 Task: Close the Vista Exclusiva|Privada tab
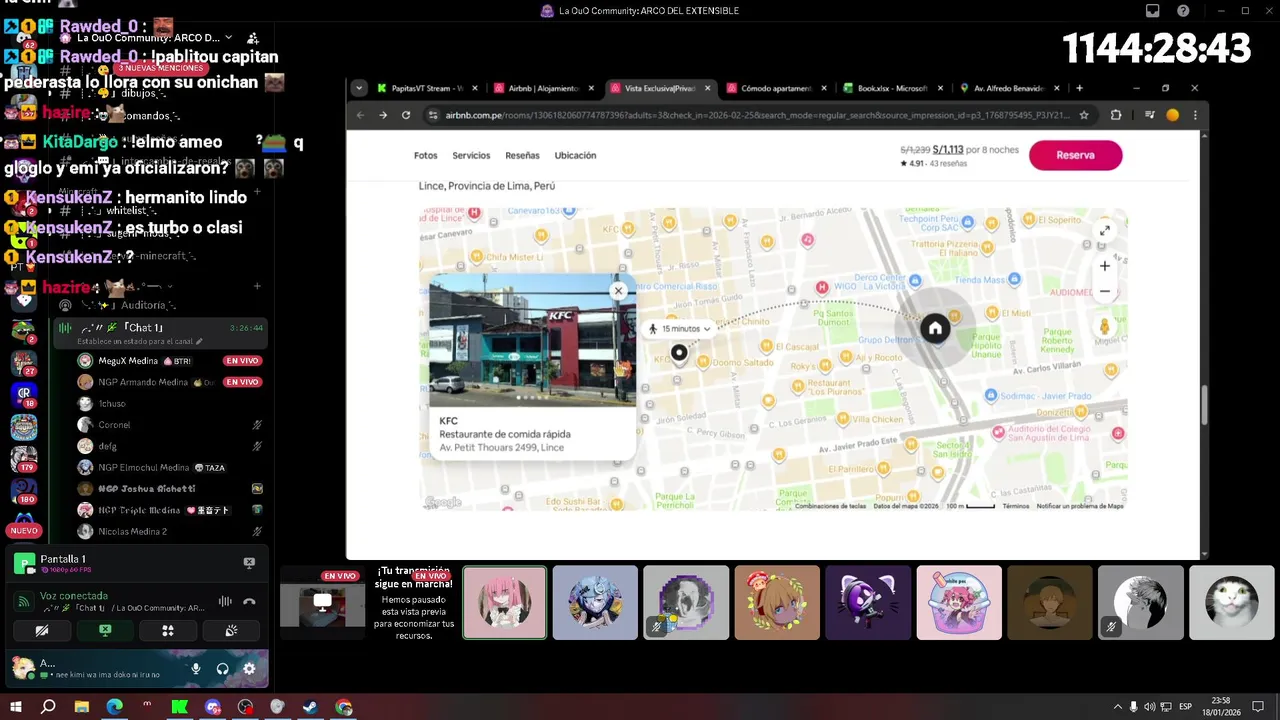click(x=708, y=88)
